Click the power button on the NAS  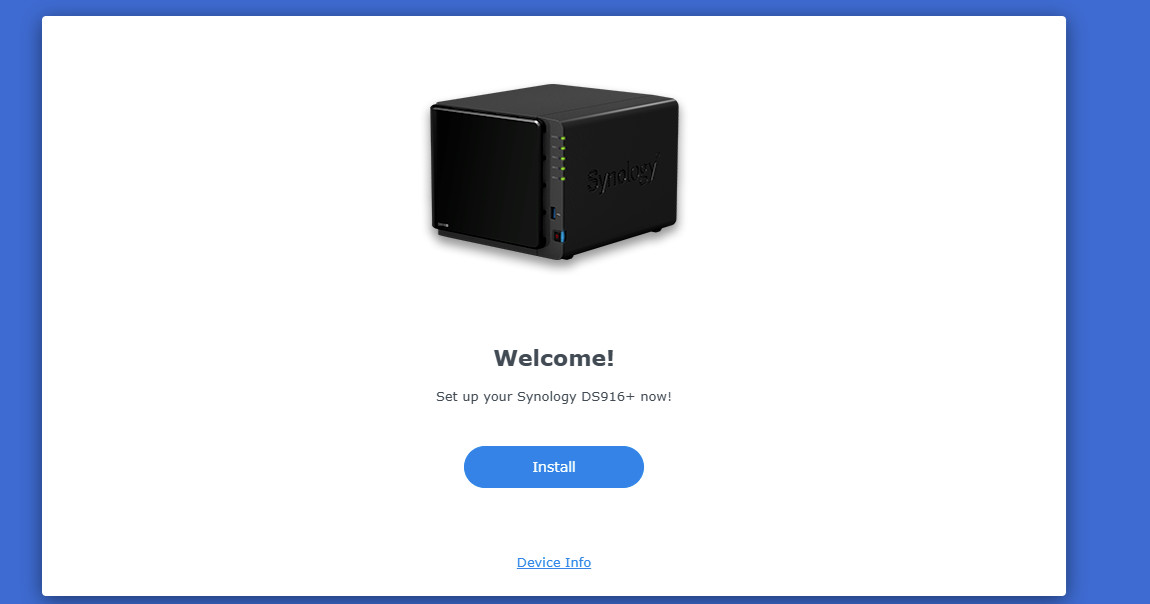pyautogui.click(x=557, y=237)
